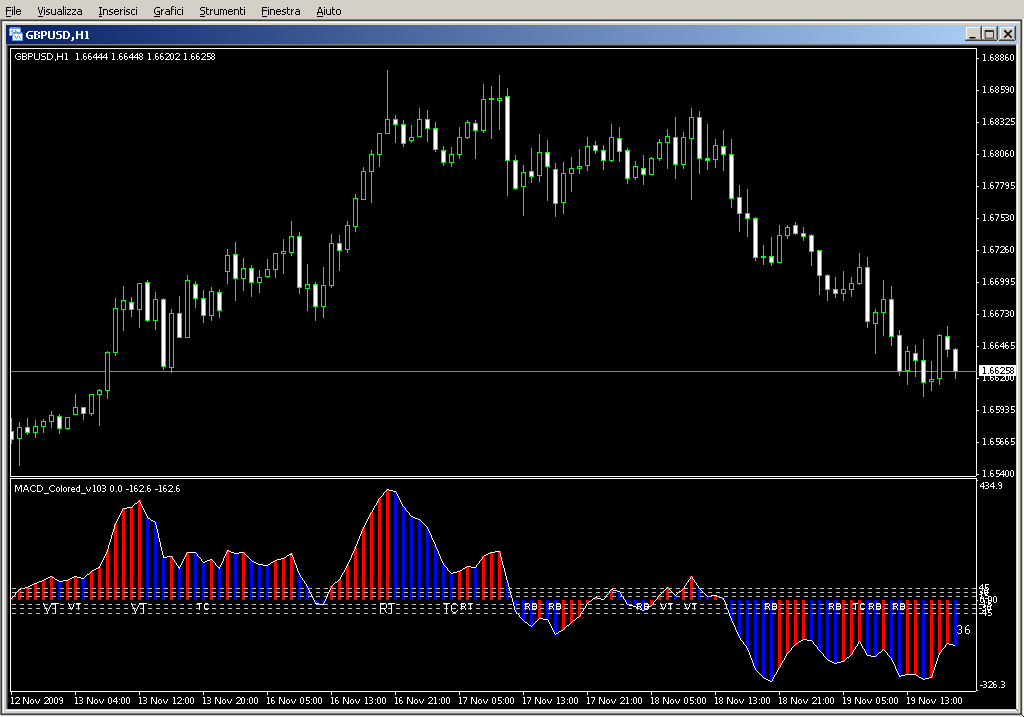Click the 1.68590 price scale label
Screen dimensions: 1024x717
pyautogui.click(x=999, y=89)
